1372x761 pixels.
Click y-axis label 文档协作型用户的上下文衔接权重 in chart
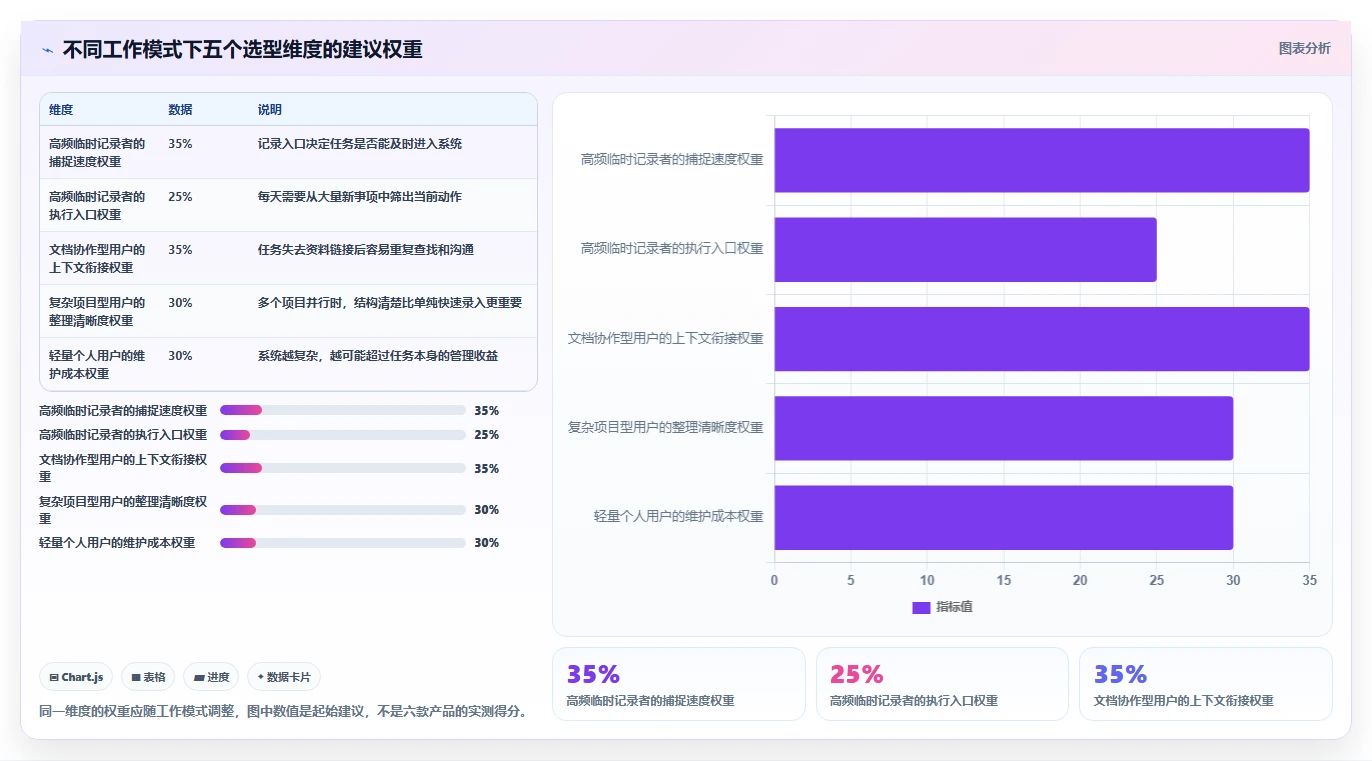(x=666, y=338)
